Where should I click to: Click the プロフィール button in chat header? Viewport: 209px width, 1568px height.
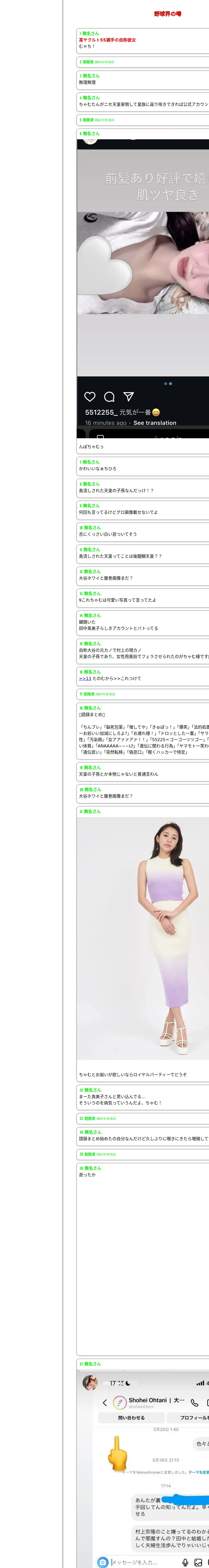[188, 1418]
